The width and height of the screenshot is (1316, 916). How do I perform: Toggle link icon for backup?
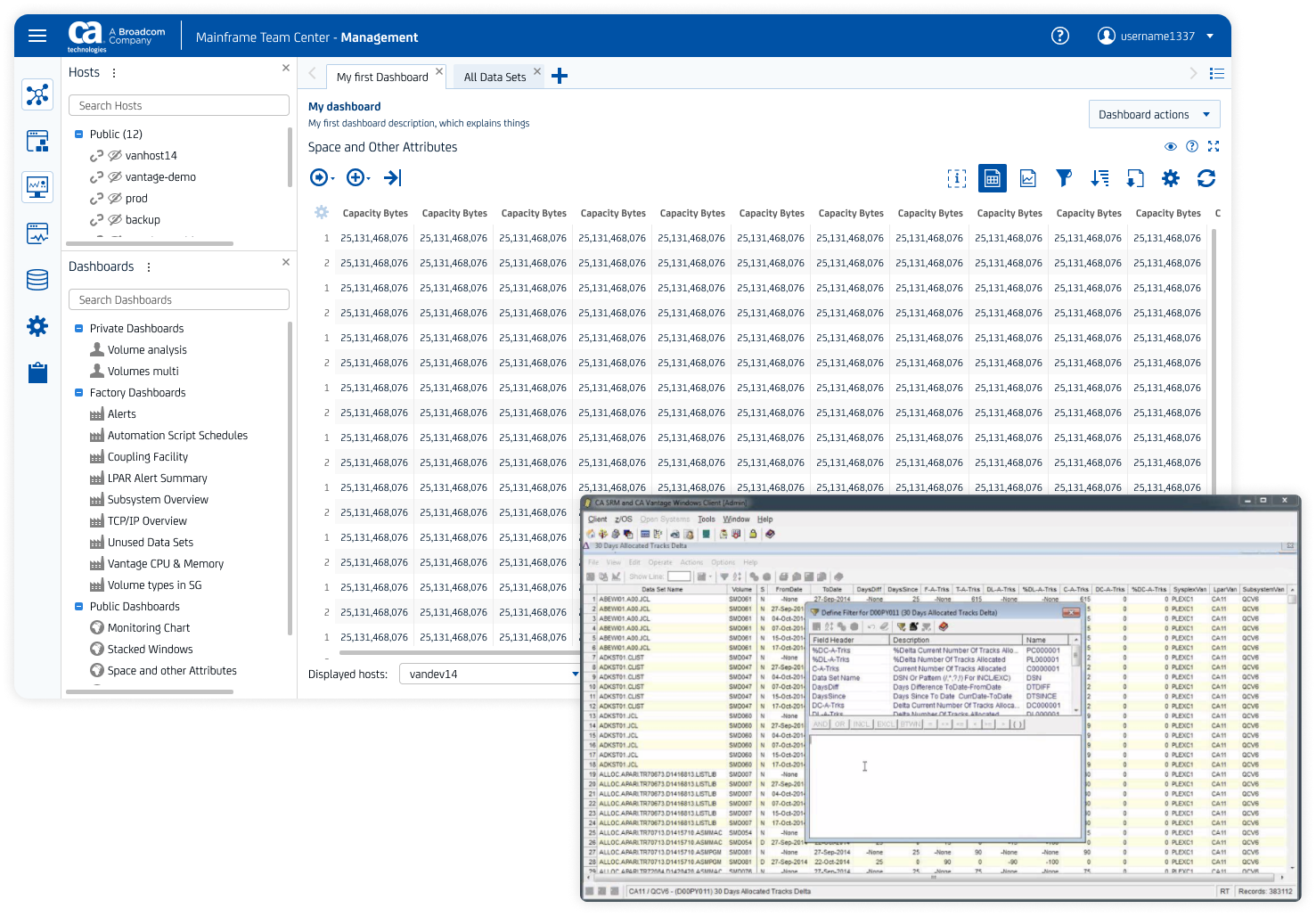point(96,220)
